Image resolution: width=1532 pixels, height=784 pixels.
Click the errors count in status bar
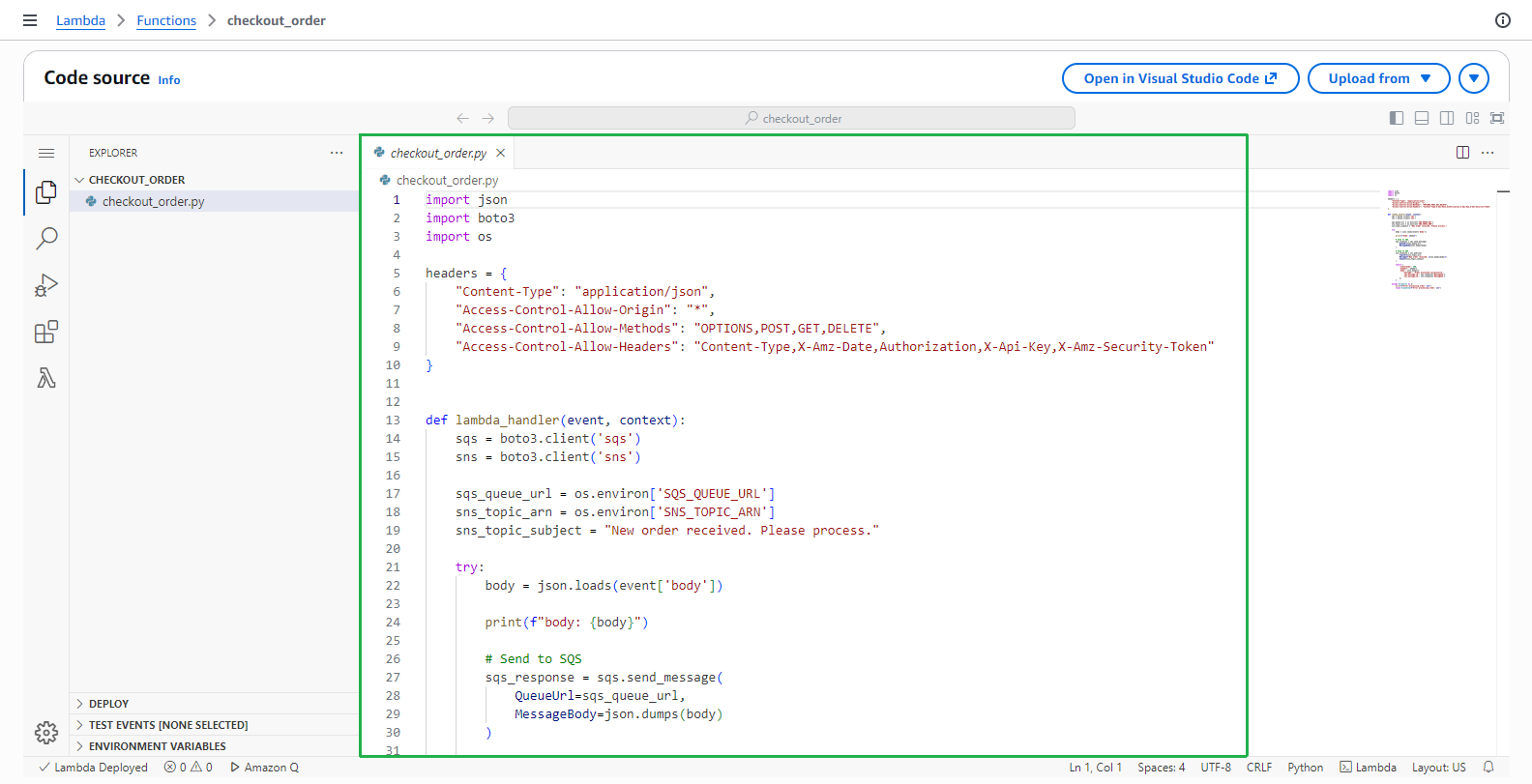tap(175, 767)
